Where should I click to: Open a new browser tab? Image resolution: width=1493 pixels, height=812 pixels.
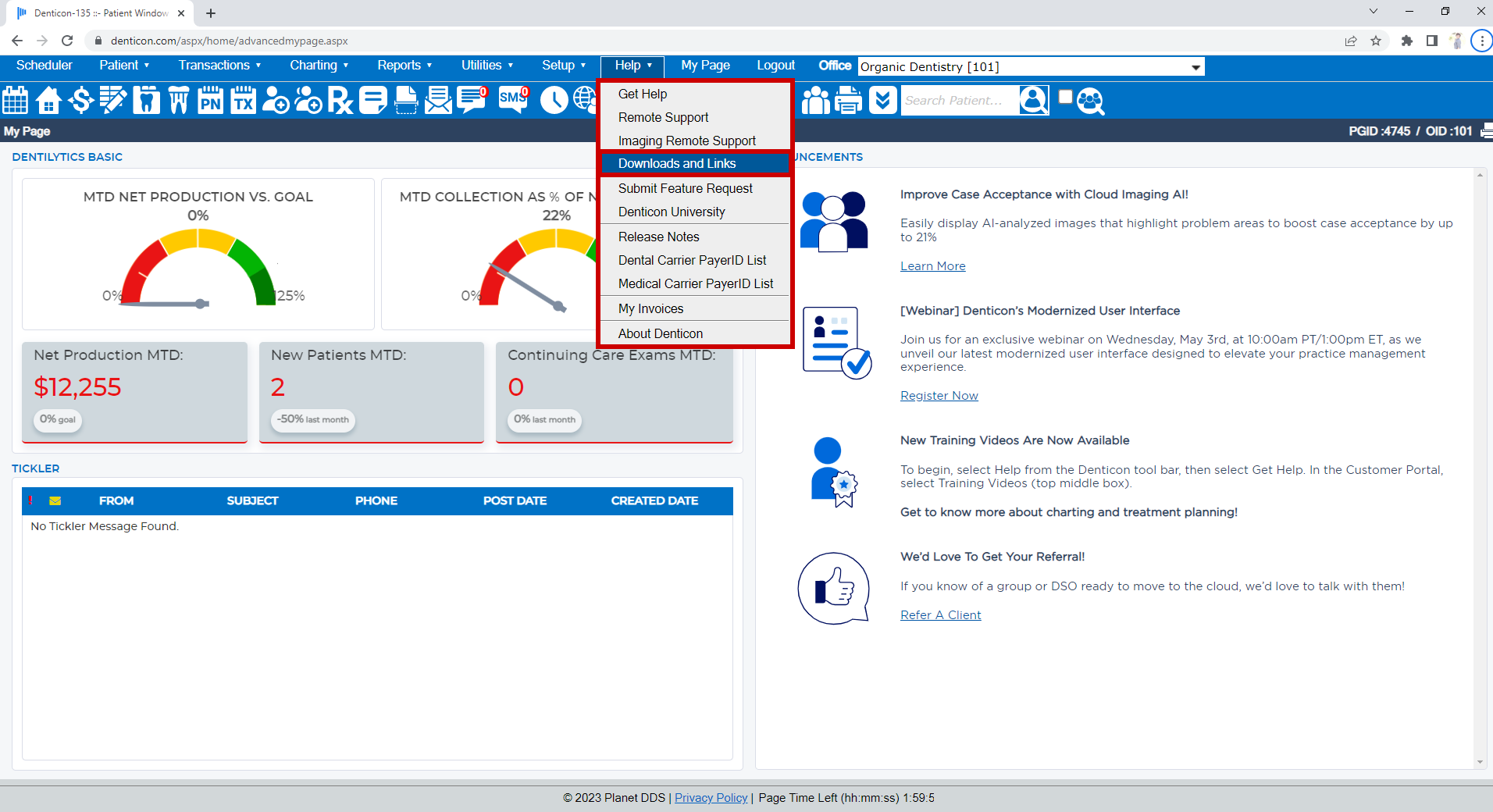(211, 13)
